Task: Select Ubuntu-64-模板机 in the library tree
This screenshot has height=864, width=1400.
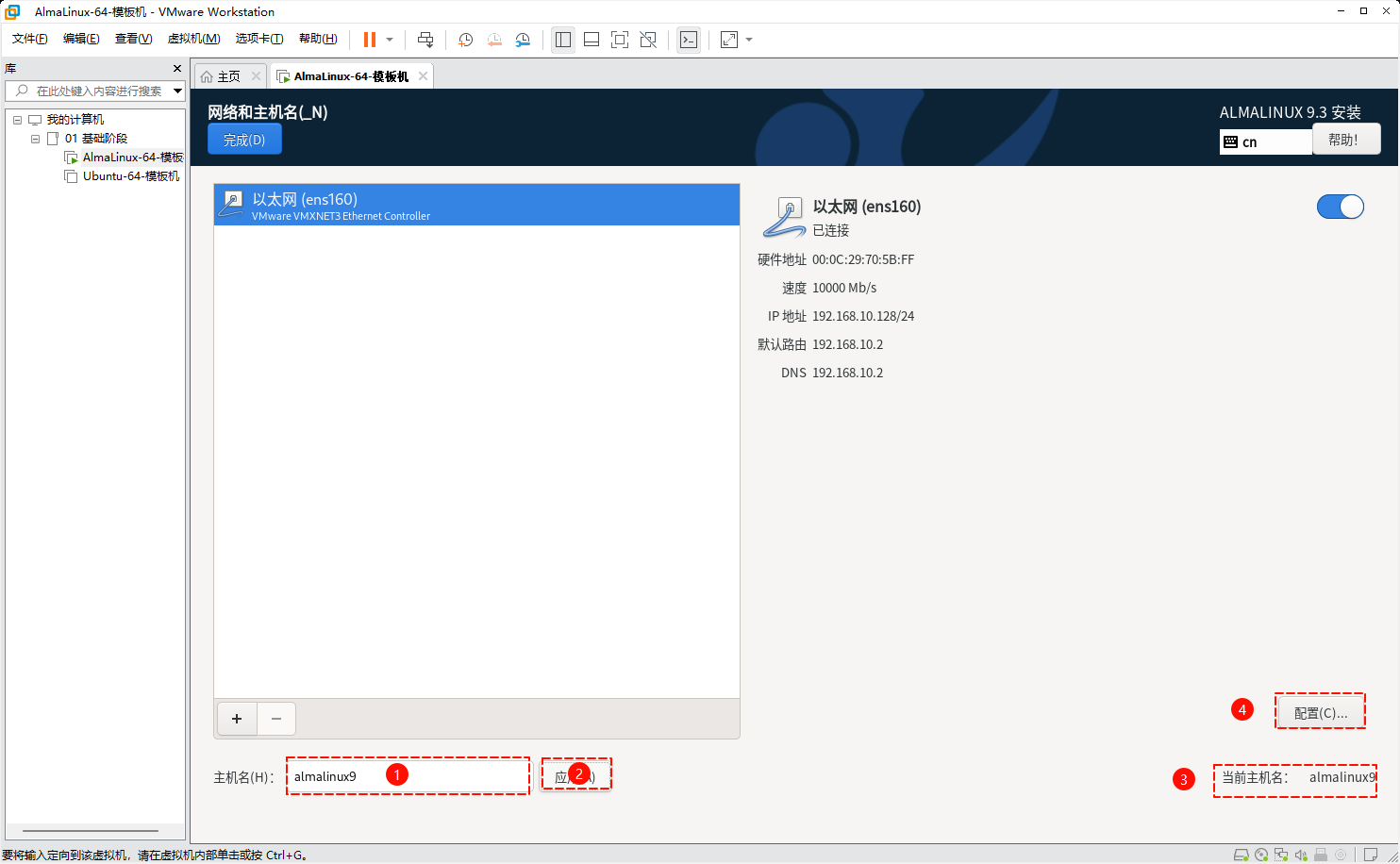Action: pos(130,176)
